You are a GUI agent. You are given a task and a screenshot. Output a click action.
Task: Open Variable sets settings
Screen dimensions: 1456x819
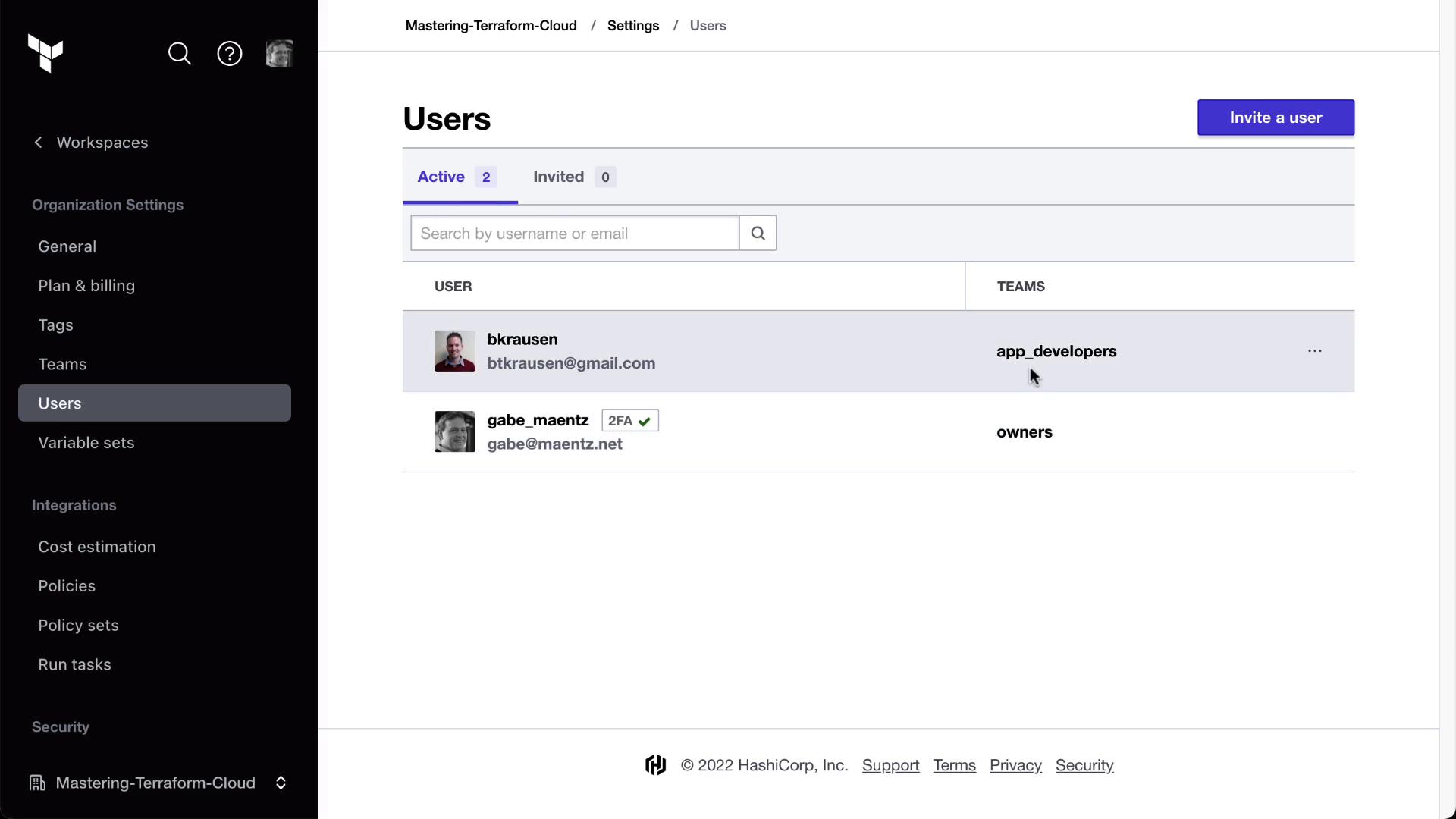tap(86, 443)
